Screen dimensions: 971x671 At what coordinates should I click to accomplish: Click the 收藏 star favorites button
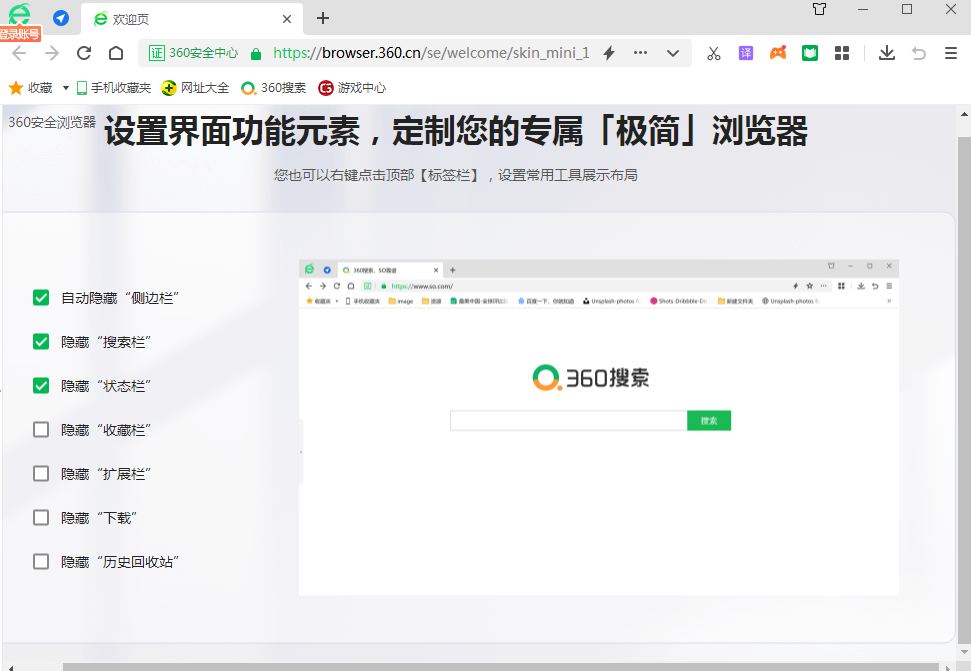click(x=30, y=88)
